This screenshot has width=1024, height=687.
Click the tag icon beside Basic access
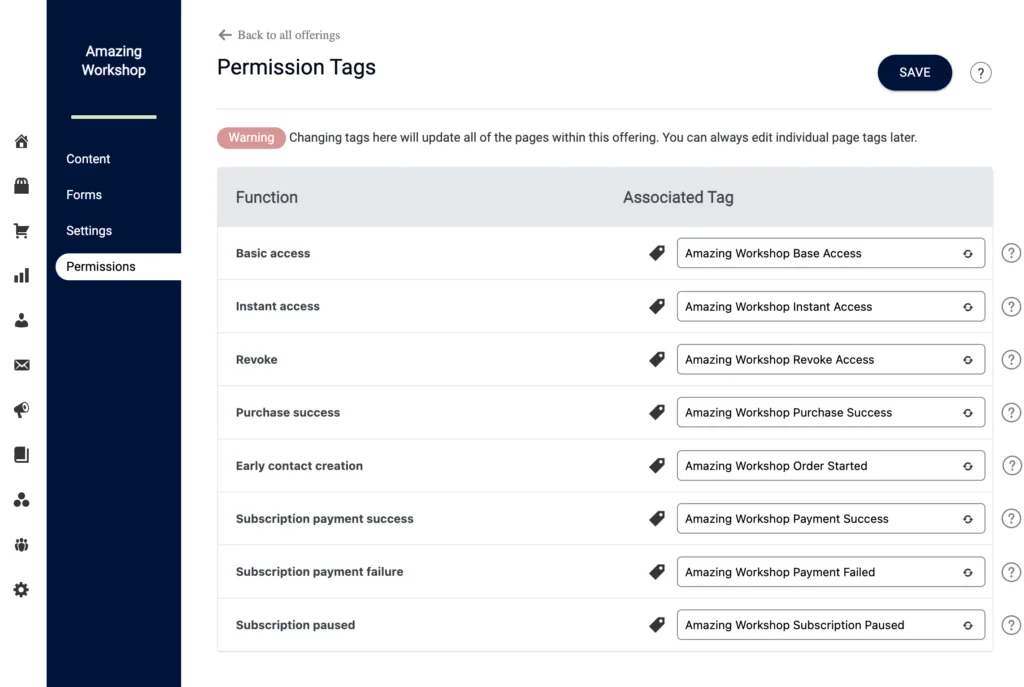pyautogui.click(x=657, y=253)
